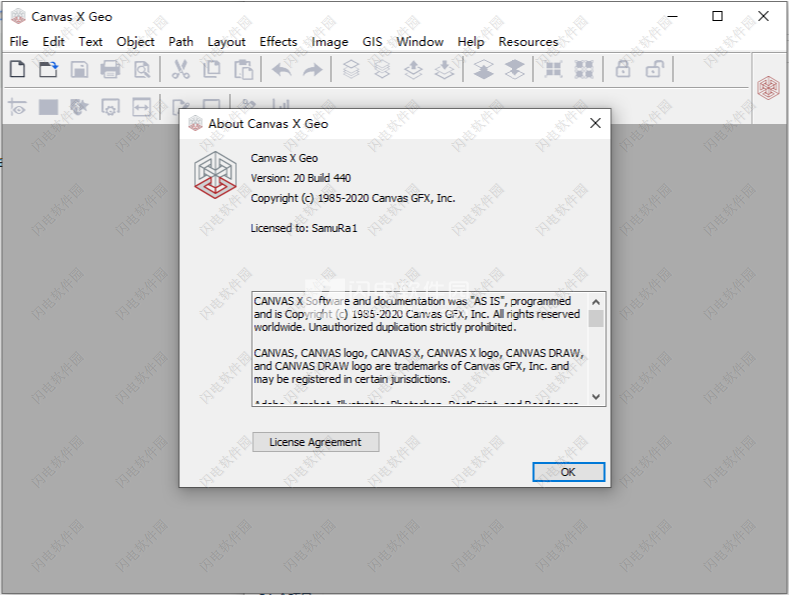789x596 pixels.
Task: Click OK in the About dialog
Action: pos(569,472)
